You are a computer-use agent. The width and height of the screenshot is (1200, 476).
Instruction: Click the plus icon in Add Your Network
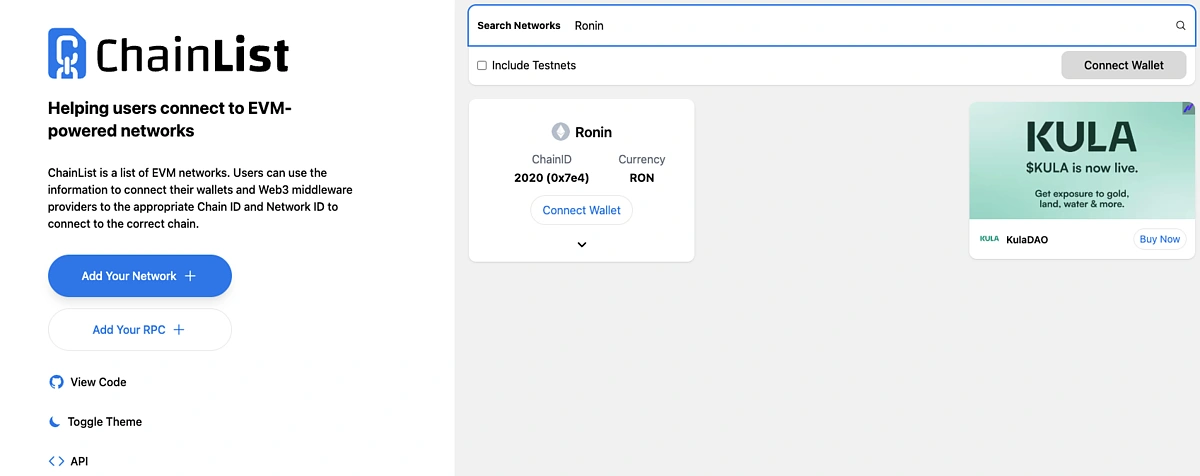(190, 276)
